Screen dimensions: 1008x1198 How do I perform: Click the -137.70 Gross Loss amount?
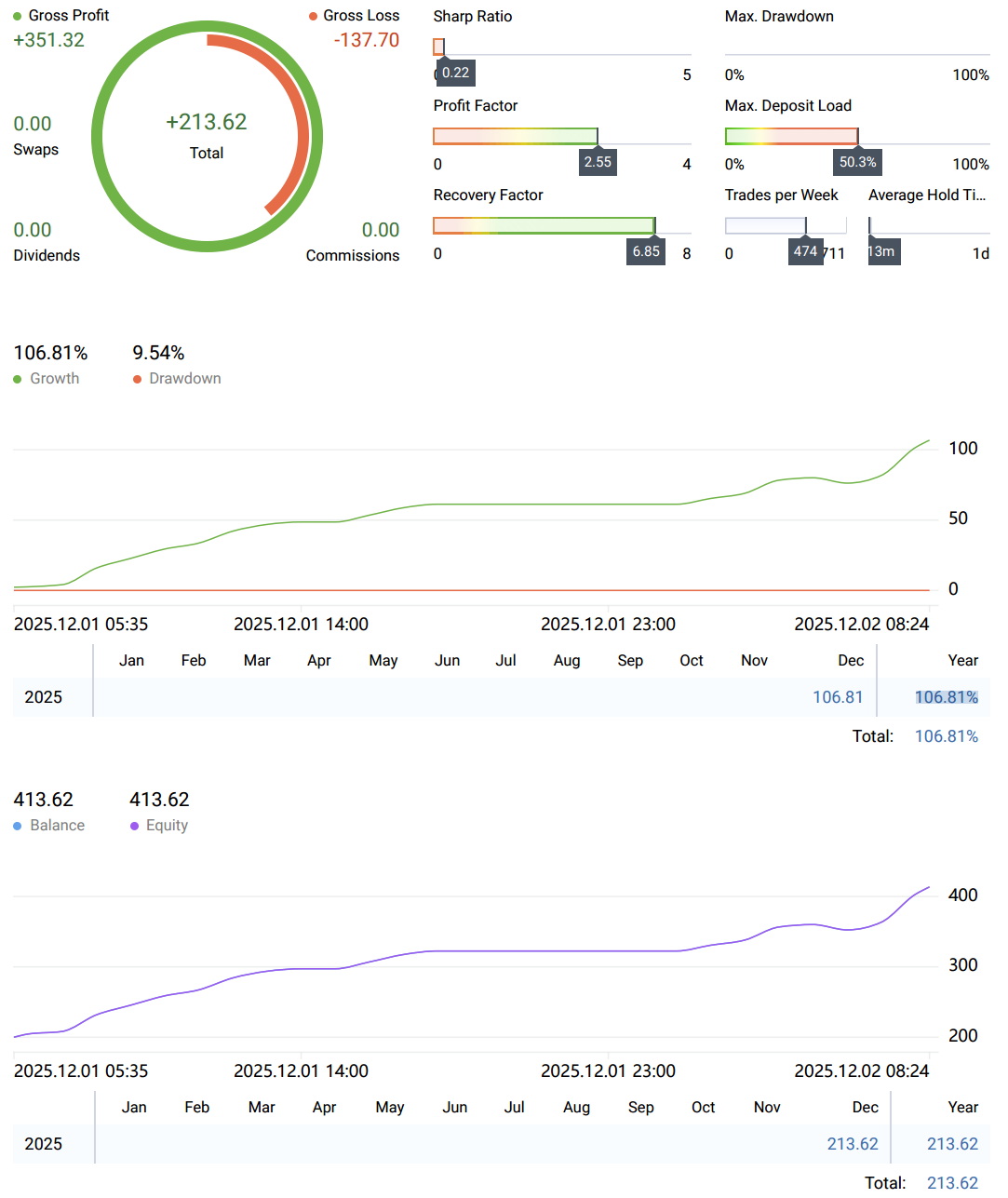point(367,40)
